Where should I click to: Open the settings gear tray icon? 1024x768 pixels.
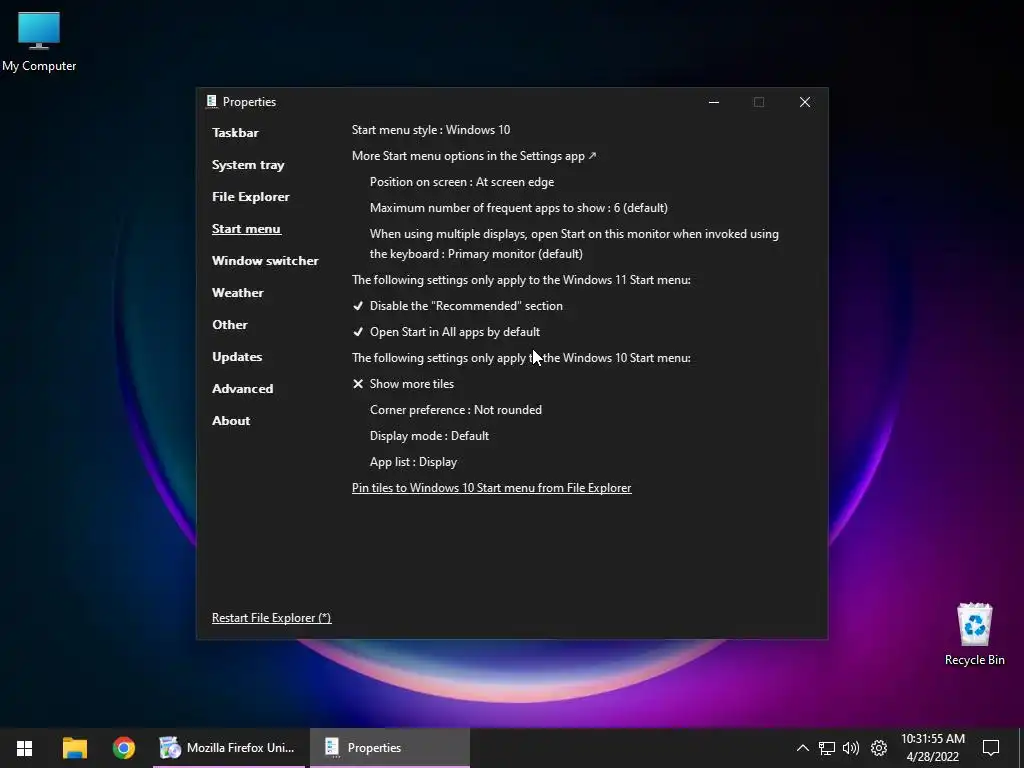[879, 748]
